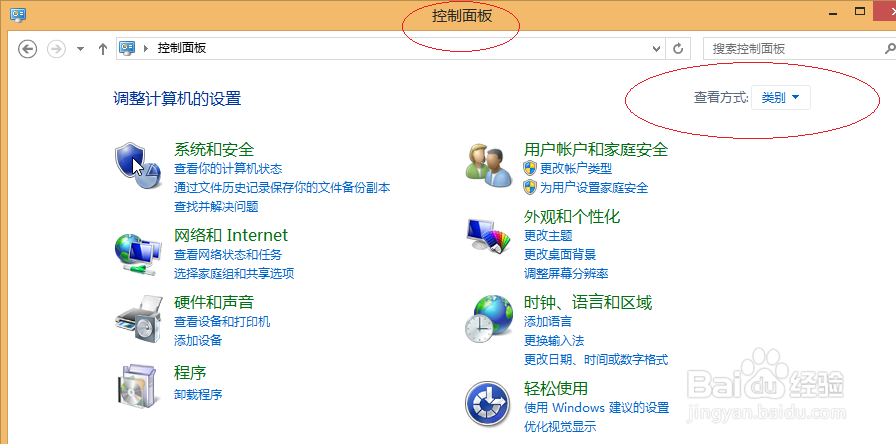The height and width of the screenshot is (444, 896).
Task: Open the recent locations dropdown arrow
Action: [81, 49]
